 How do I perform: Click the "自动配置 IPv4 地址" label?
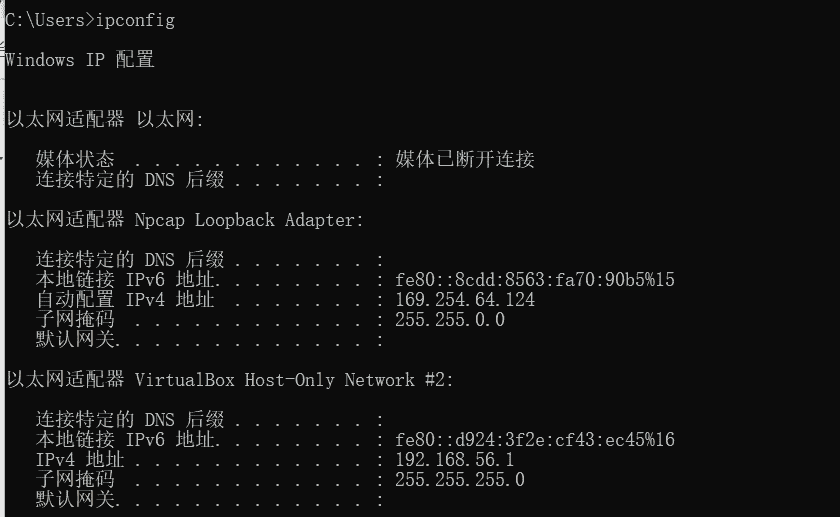pyautogui.click(x=125, y=300)
